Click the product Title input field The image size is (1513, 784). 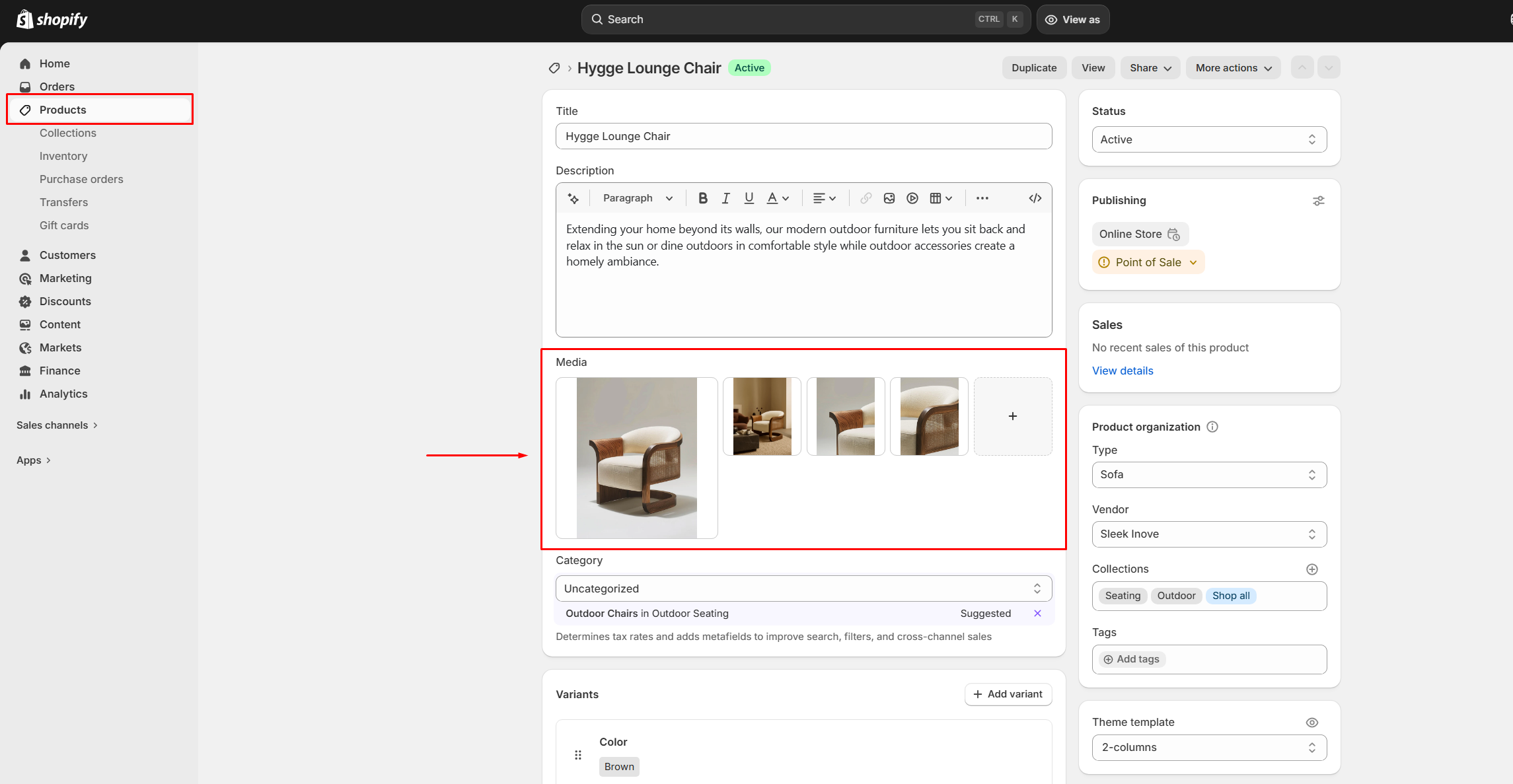tap(803, 136)
